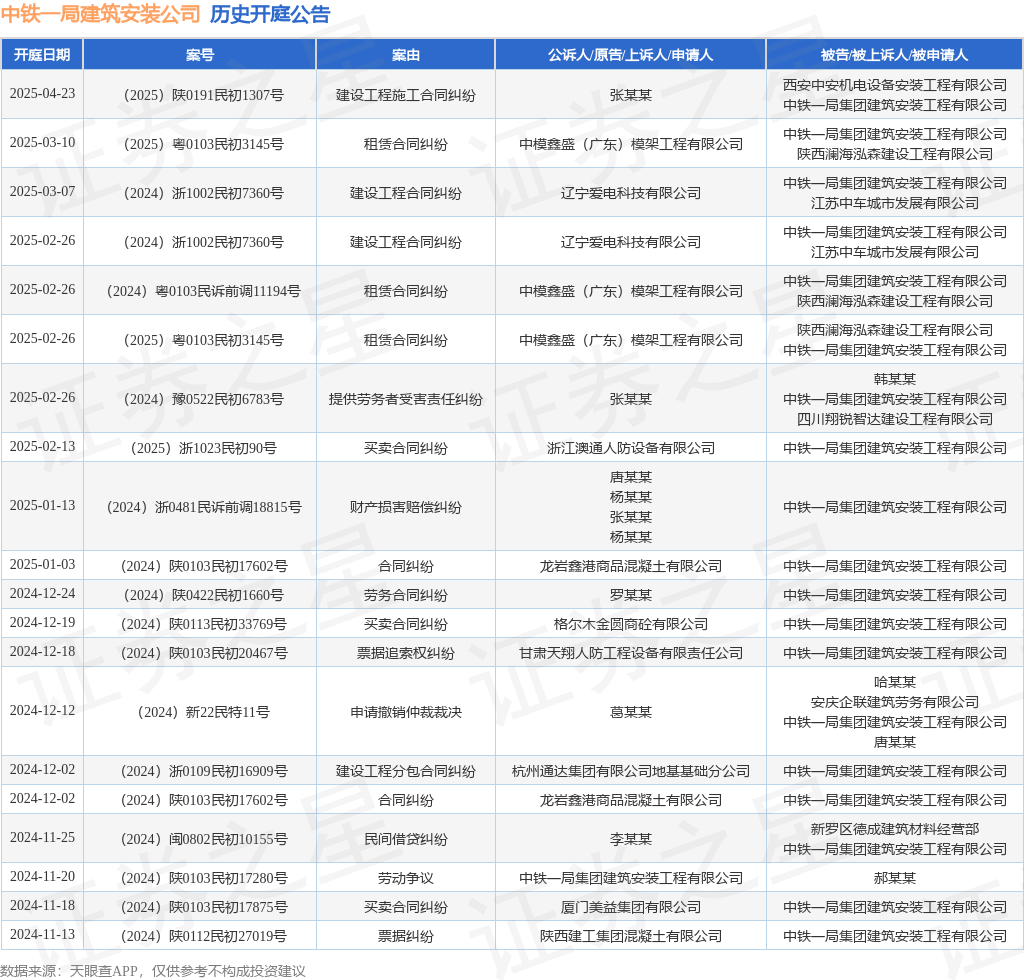Screen dimensions: 1024x980
Task: Click cause 劳动争议
Action: point(406,878)
